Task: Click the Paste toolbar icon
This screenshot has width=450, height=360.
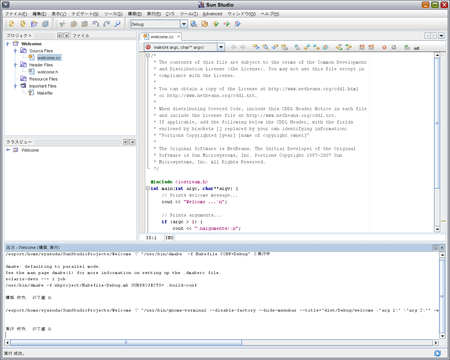Action: point(85,24)
